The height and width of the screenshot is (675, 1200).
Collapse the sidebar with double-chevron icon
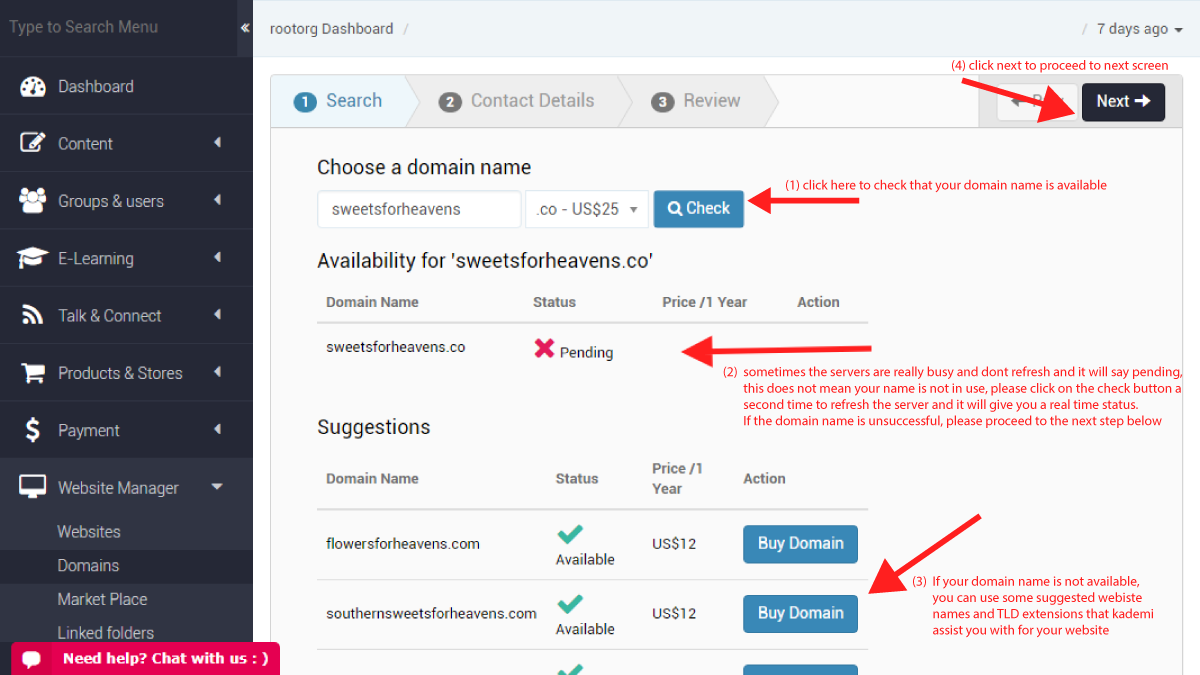tap(245, 28)
